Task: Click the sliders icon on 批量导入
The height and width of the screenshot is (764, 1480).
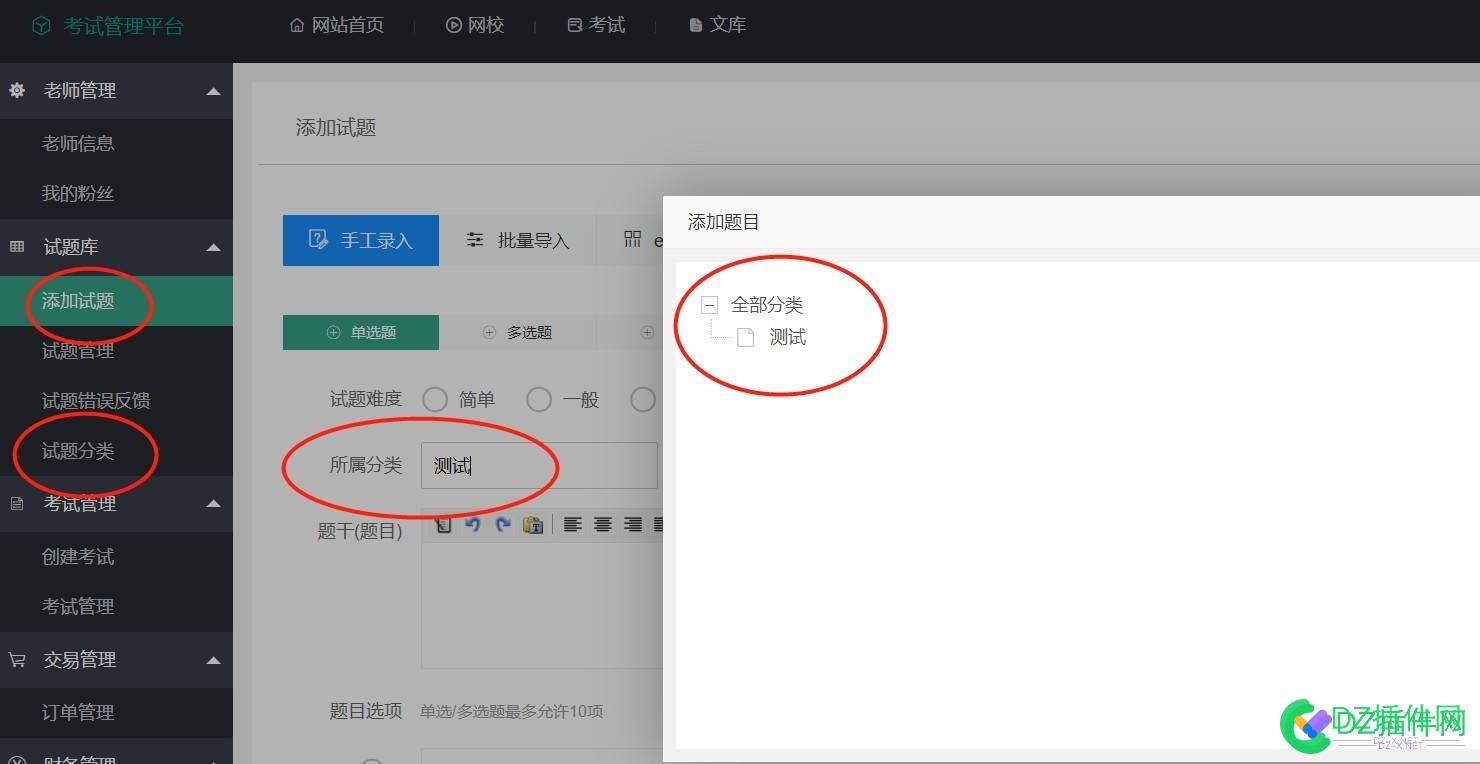Action: (475, 240)
